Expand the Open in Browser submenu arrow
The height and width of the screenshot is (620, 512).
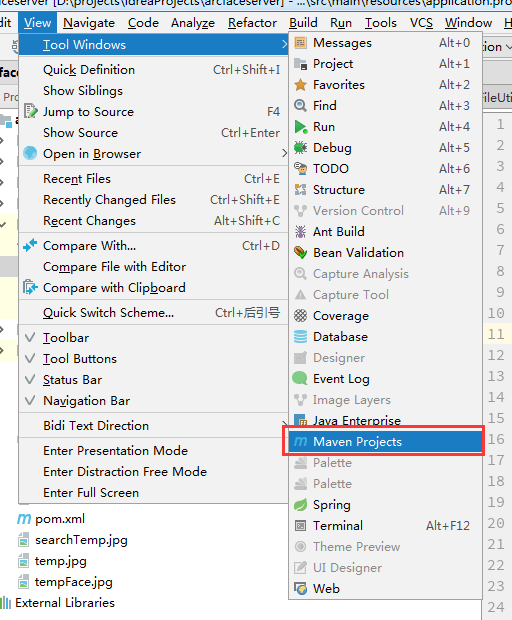(x=284, y=153)
